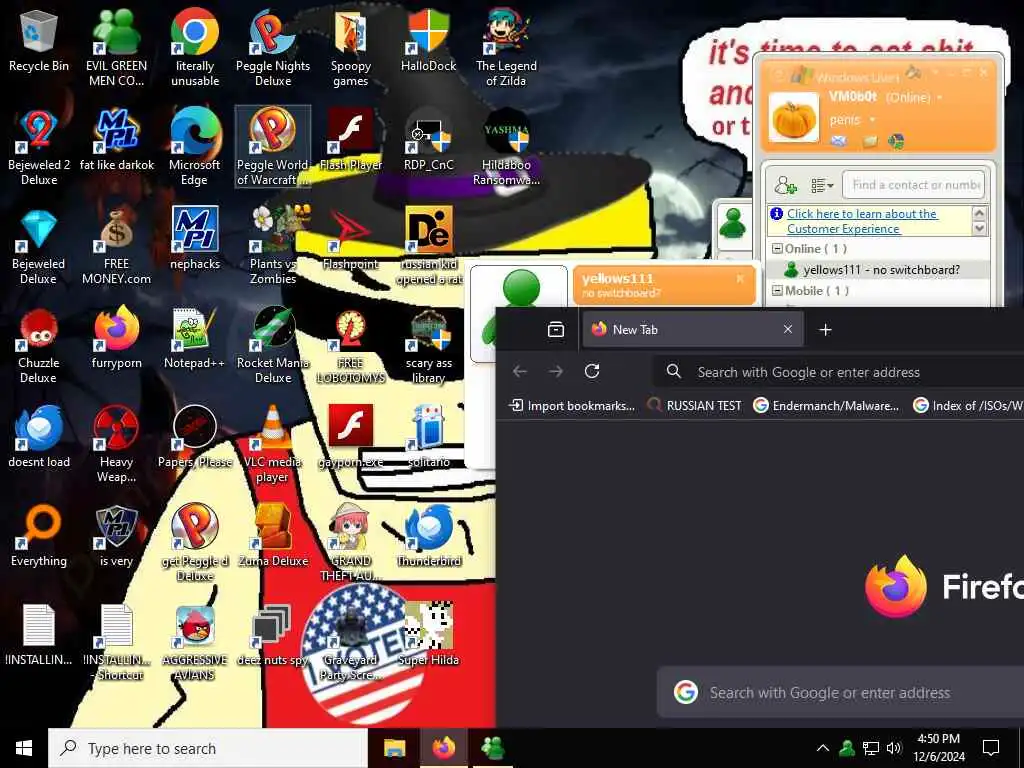Viewport: 1024px width, 768px height.
Task: Open the Endermanch/Malware bookmark
Action: point(825,406)
